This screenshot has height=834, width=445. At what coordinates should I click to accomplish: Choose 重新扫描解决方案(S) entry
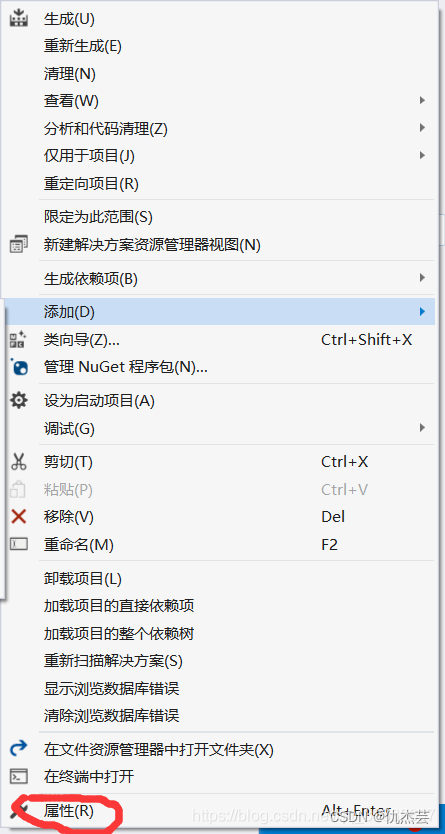[x=113, y=661]
